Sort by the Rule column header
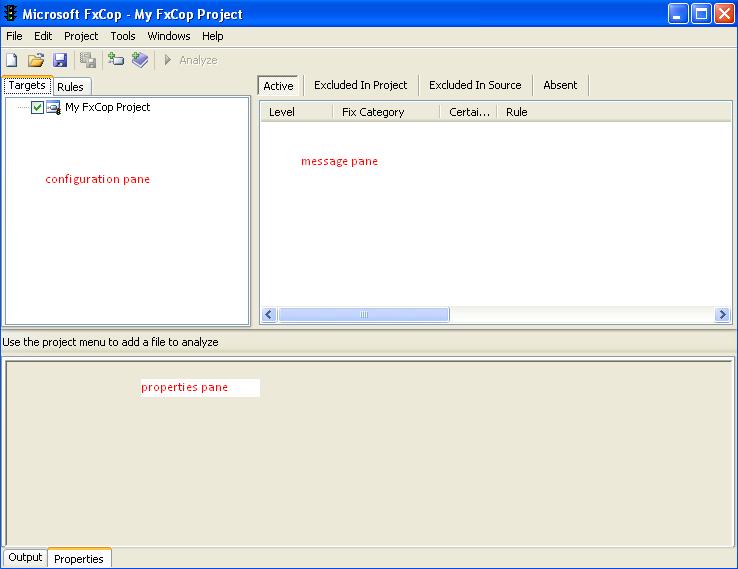 (x=614, y=112)
